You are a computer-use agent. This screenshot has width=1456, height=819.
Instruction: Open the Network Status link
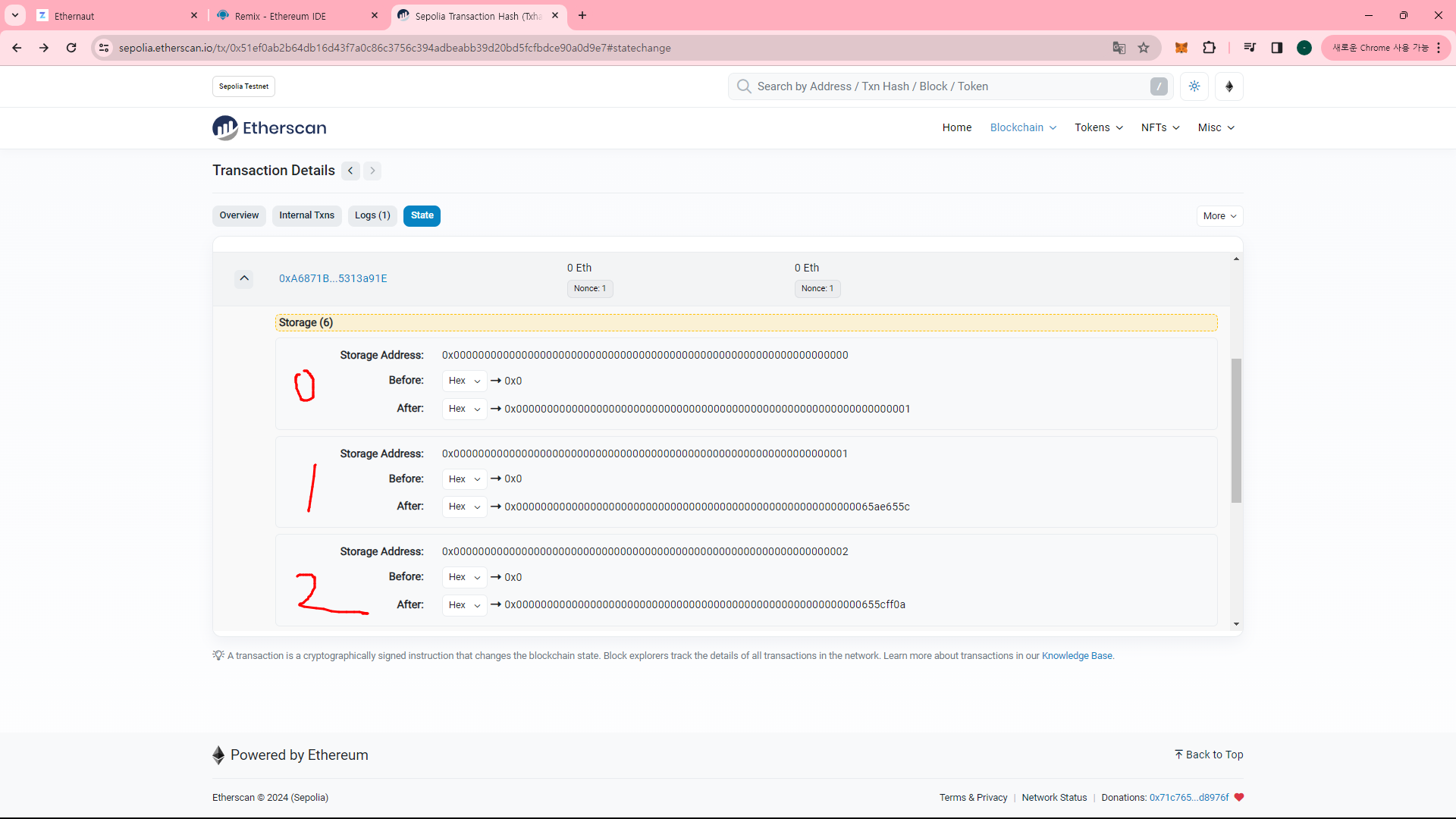point(1054,798)
